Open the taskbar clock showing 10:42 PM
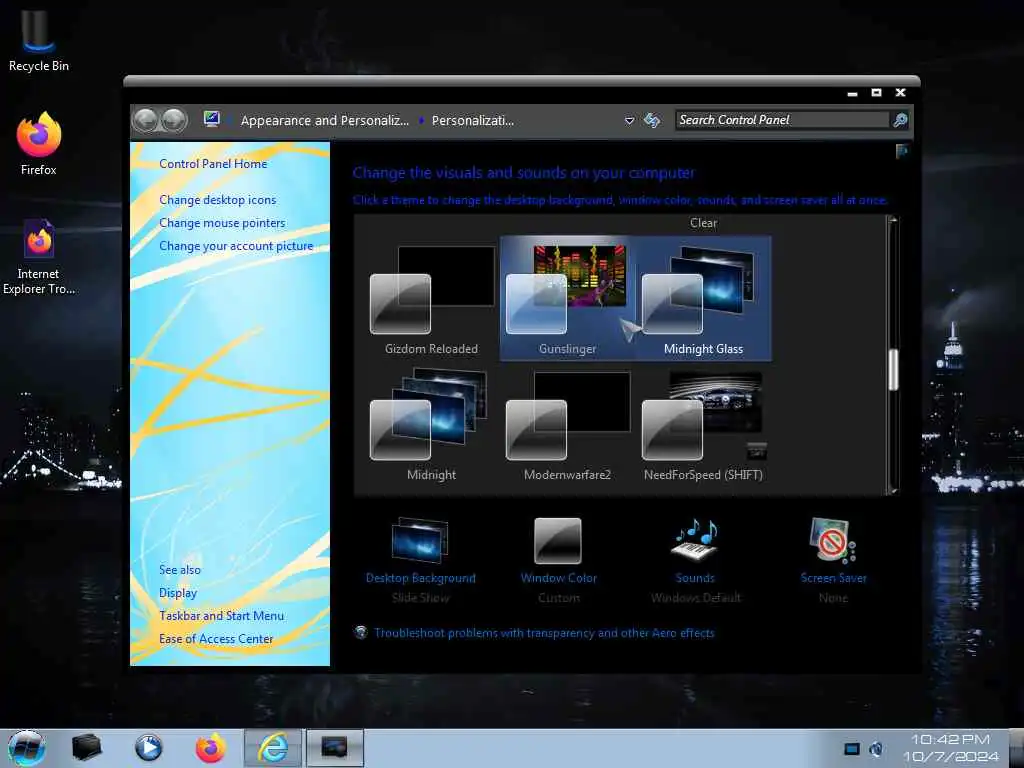 951,748
